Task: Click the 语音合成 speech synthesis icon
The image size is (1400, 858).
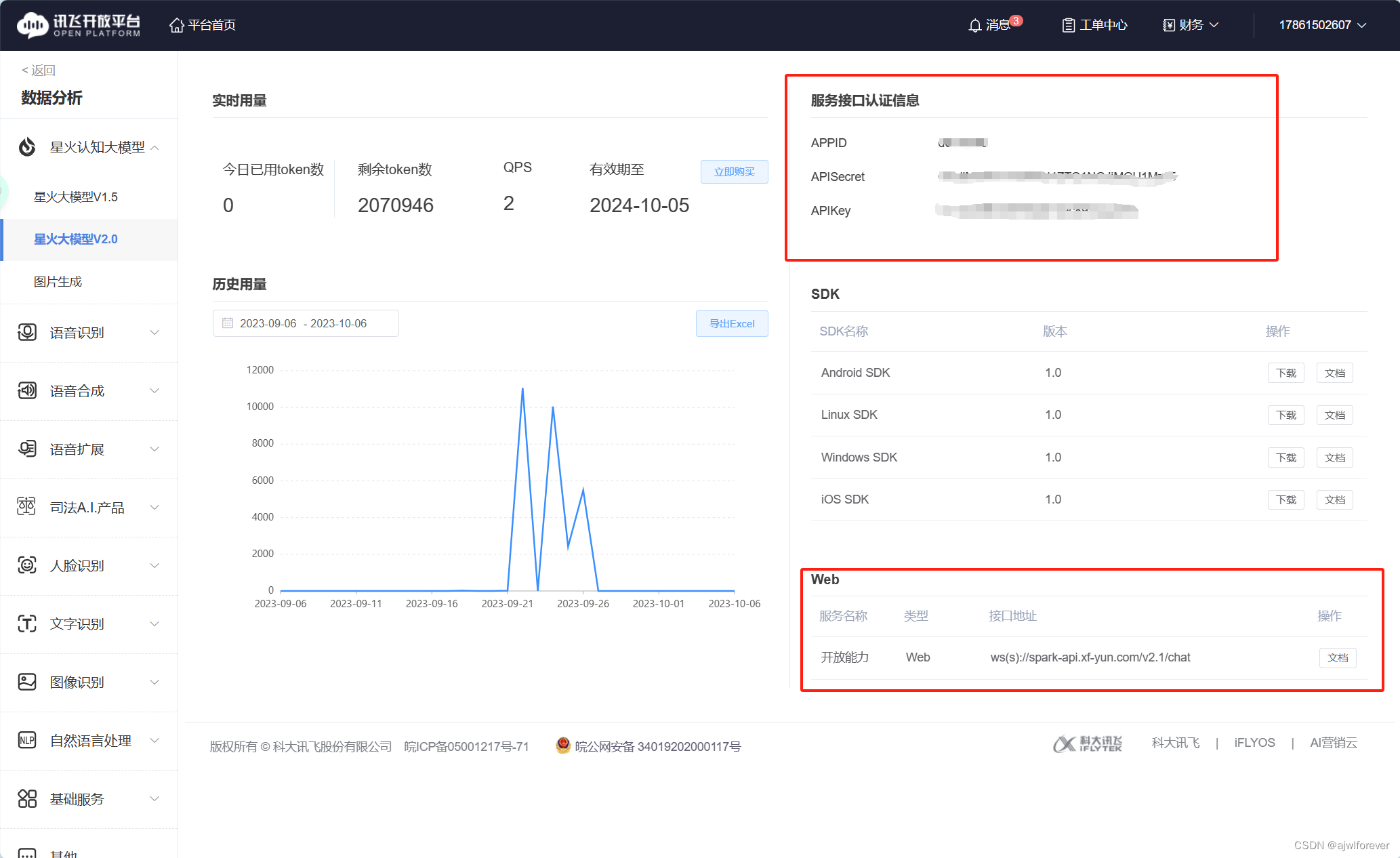Action: (27, 390)
